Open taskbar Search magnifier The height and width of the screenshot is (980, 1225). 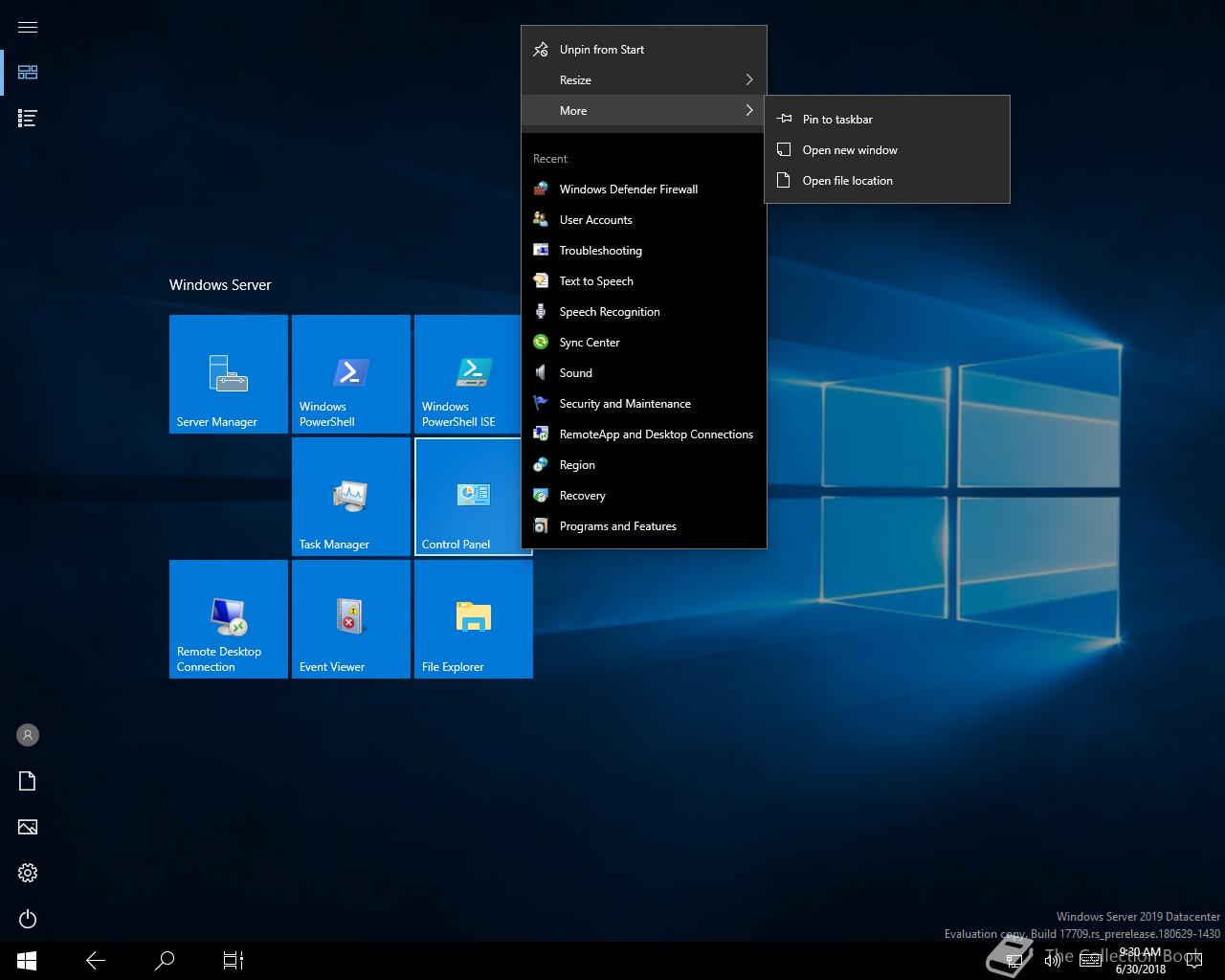pyautogui.click(x=165, y=961)
